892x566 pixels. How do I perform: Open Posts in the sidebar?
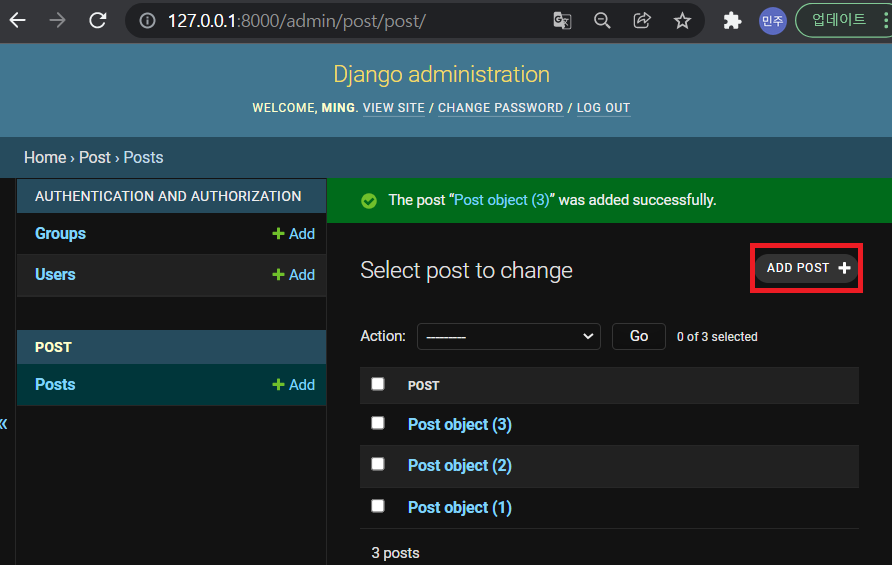click(x=55, y=385)
